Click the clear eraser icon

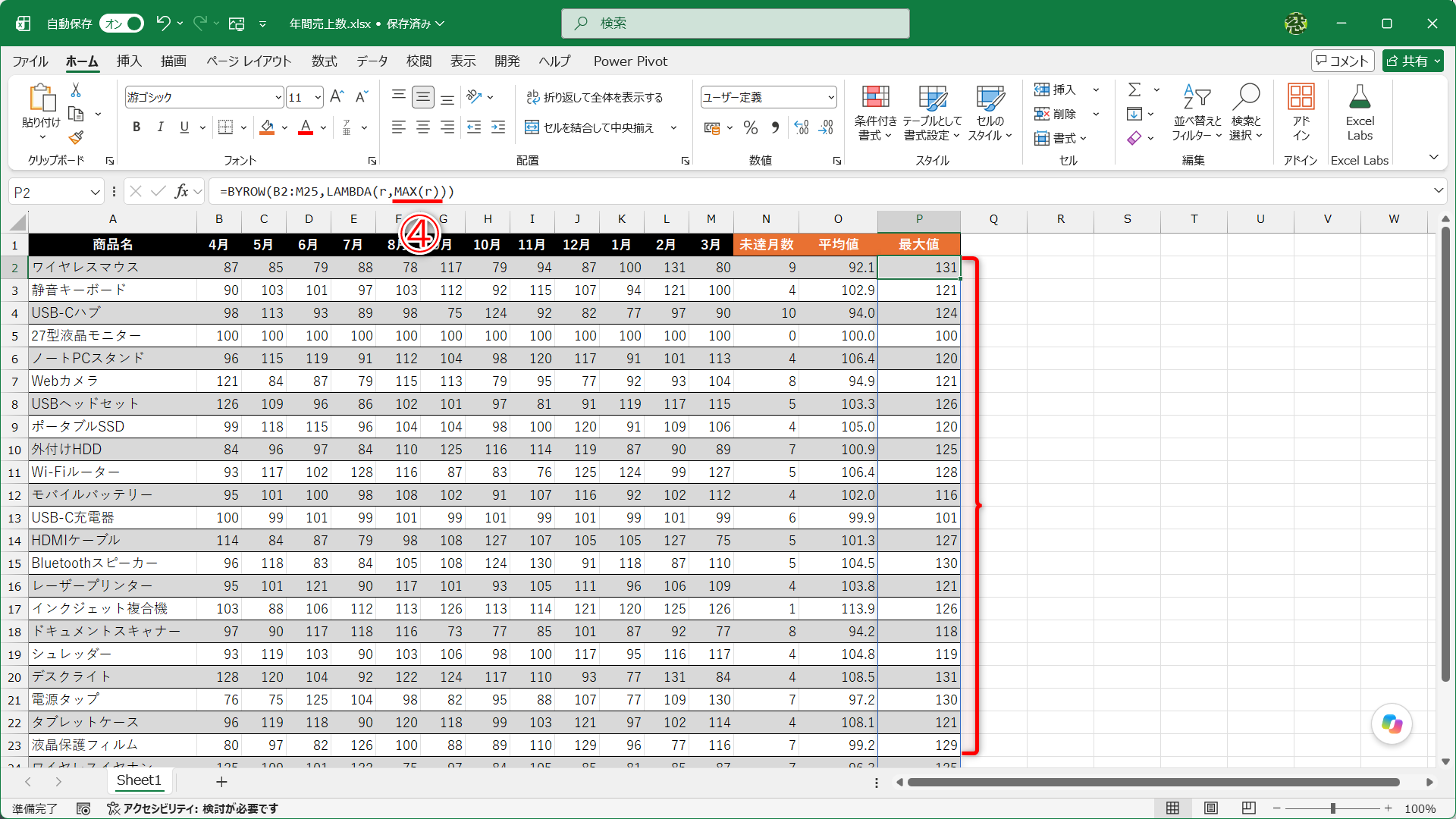(x=1134, y=138)
